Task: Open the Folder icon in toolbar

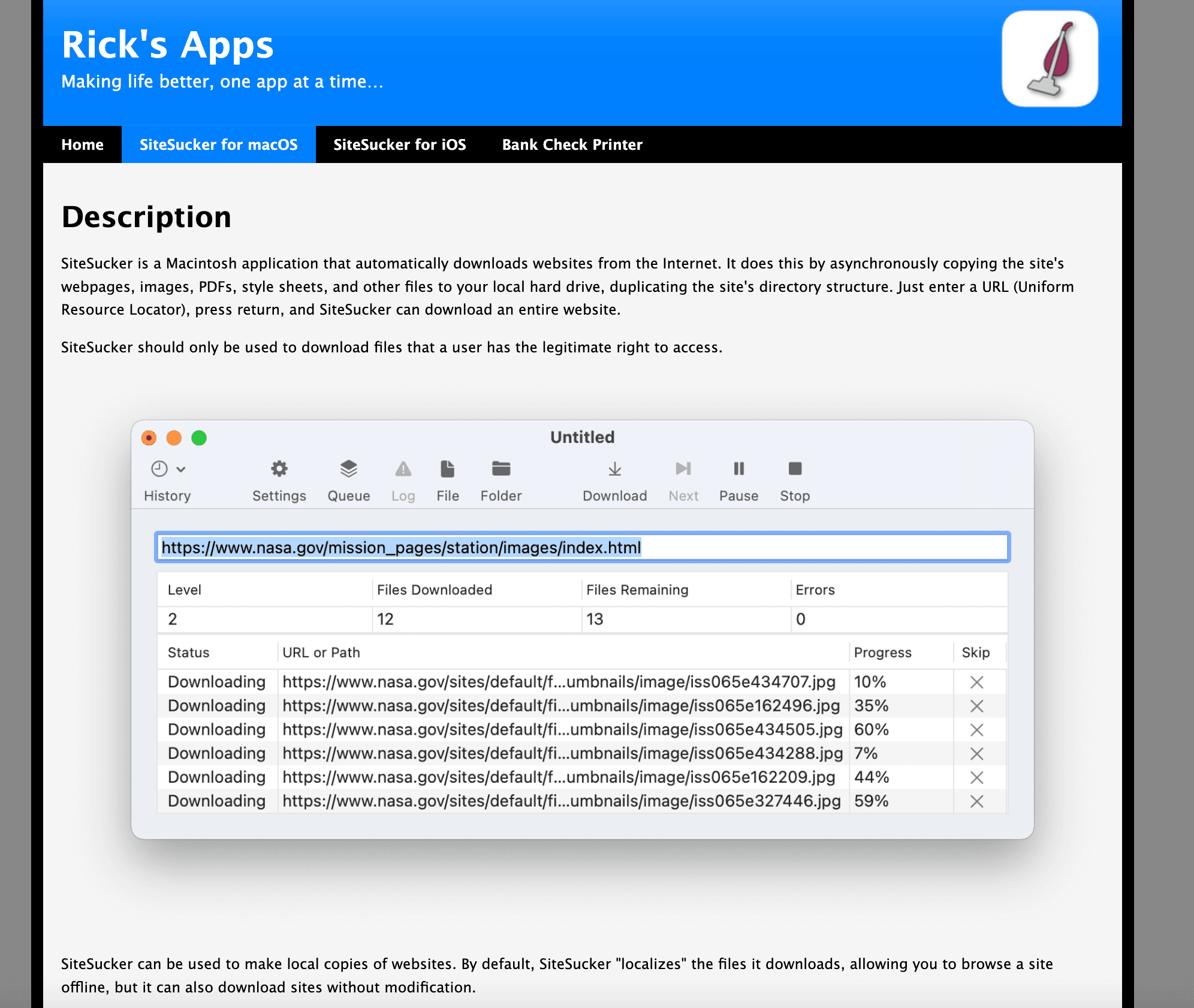Action: point(501,469)
